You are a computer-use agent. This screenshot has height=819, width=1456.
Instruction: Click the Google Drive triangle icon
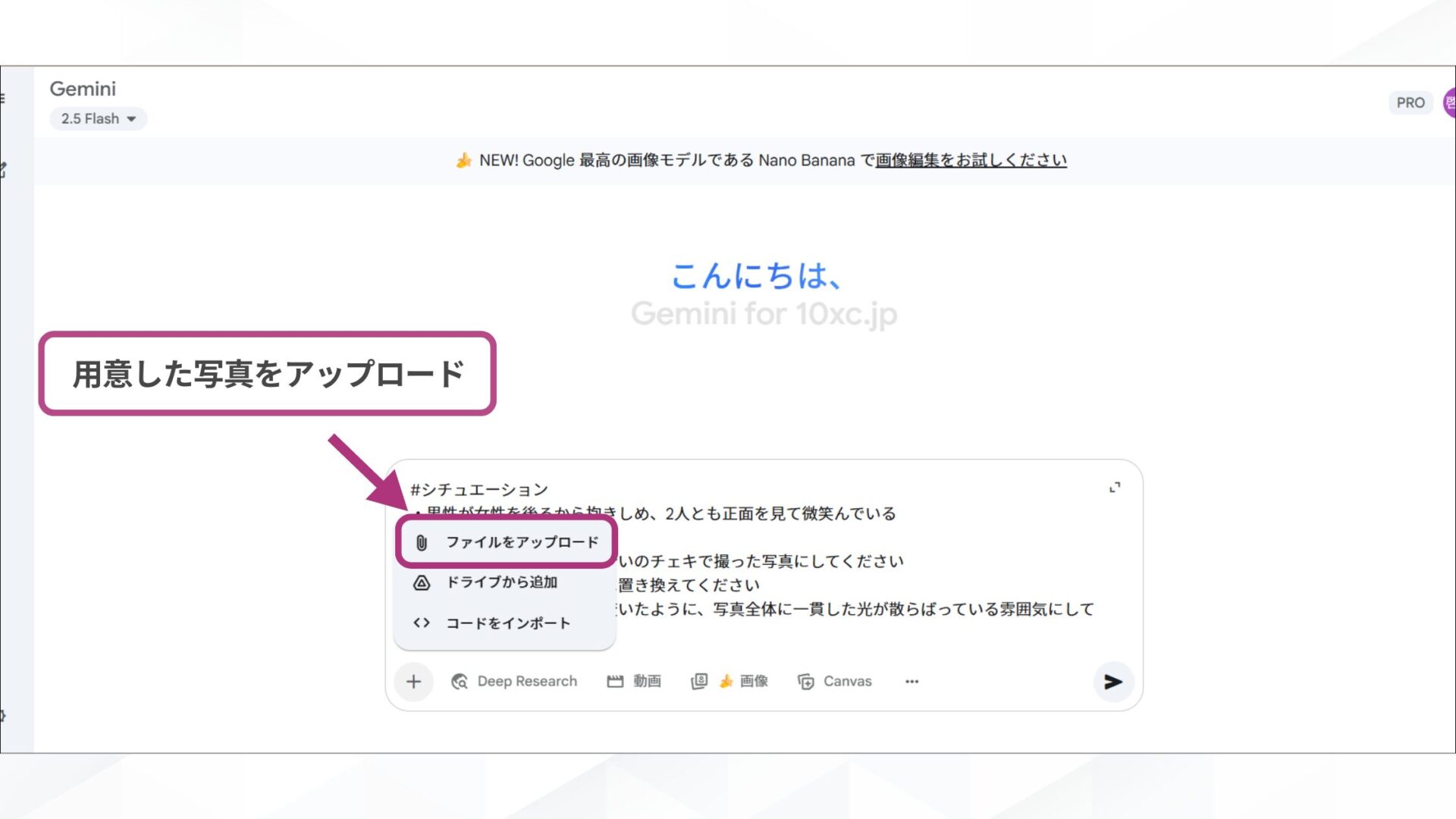[422, 582]
